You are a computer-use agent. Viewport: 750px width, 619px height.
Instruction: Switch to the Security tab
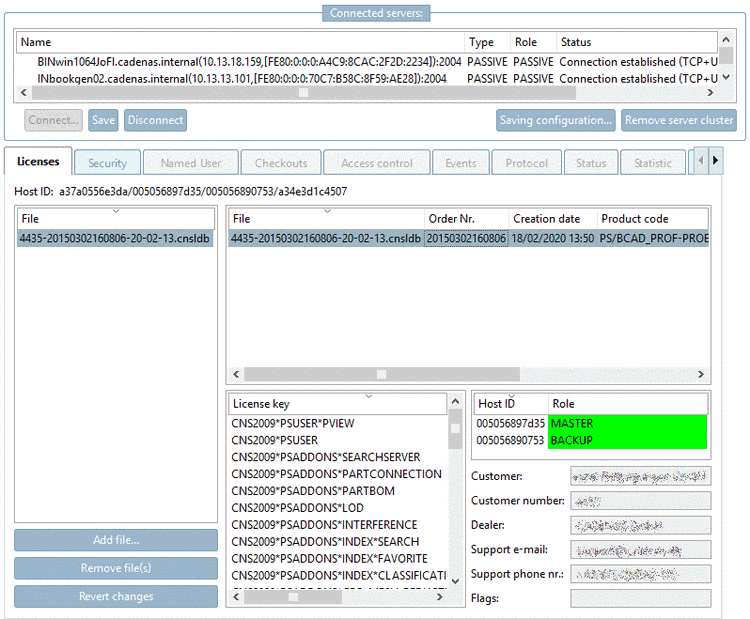(108, 163)
